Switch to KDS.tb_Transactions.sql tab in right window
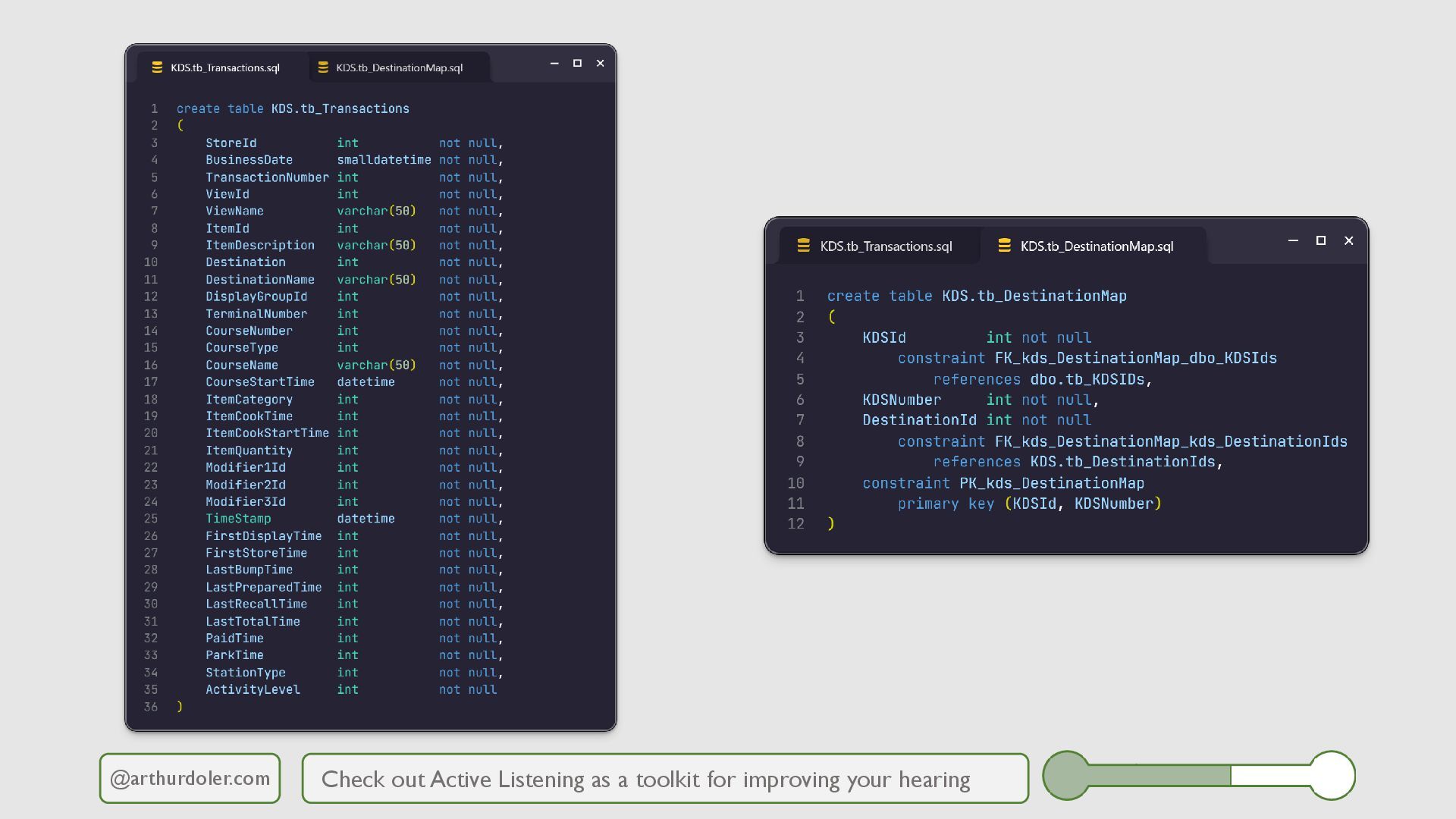The height and width of the screenshot is (819, 1456). (885, 246)
